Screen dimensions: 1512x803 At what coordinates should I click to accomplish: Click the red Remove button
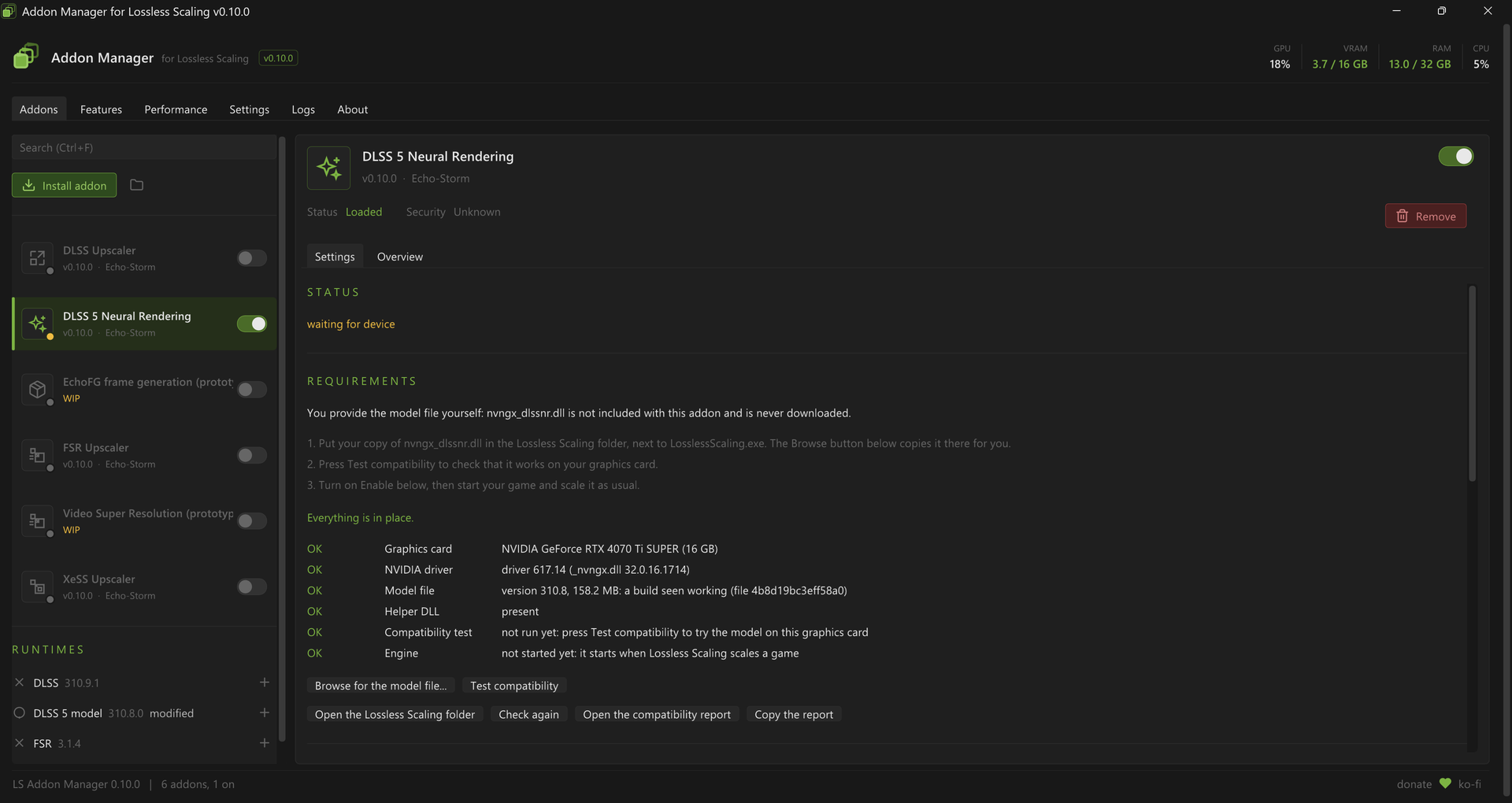pos(1425,216)
